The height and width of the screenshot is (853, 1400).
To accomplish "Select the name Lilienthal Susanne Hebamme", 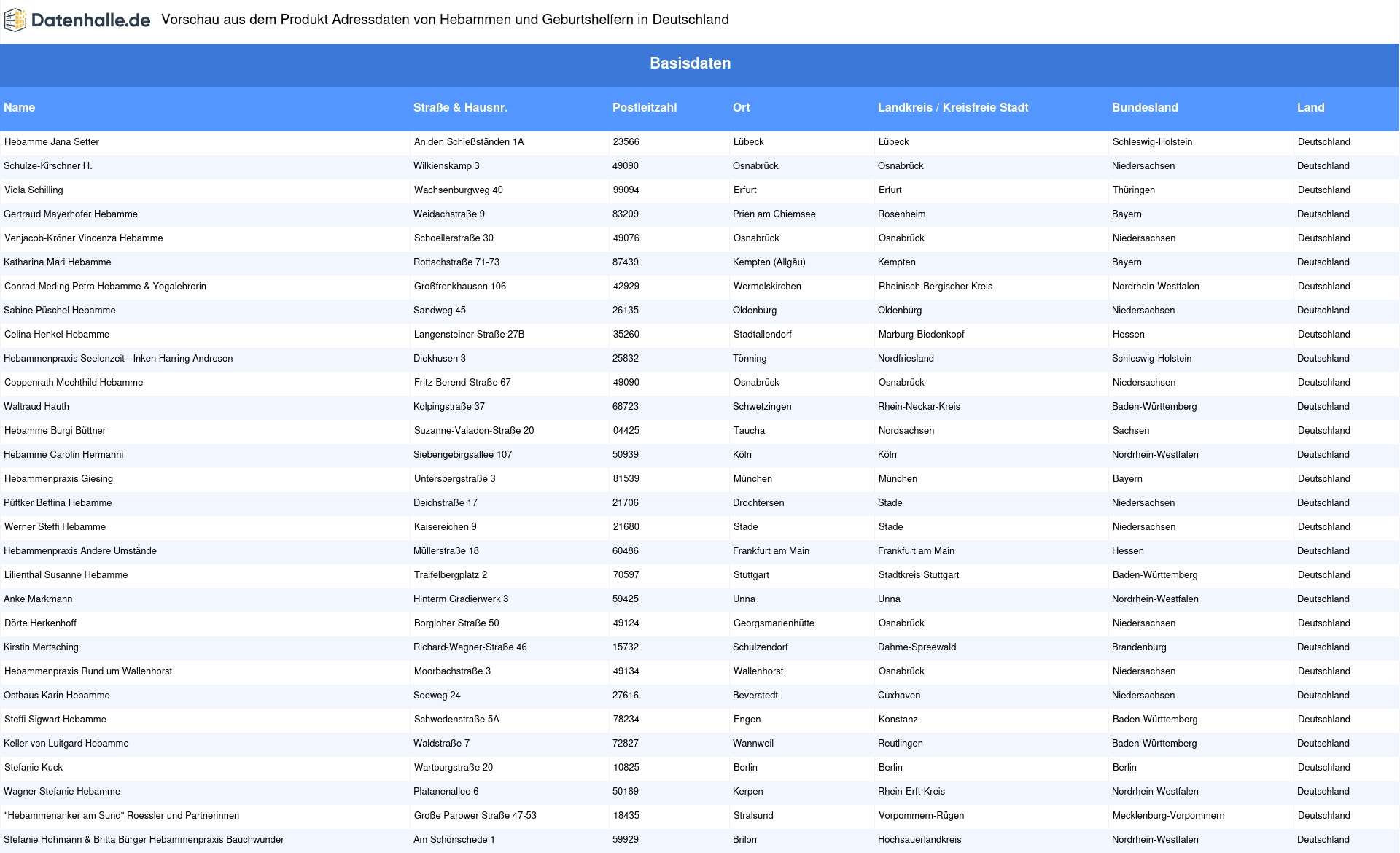I will point(66,575).
